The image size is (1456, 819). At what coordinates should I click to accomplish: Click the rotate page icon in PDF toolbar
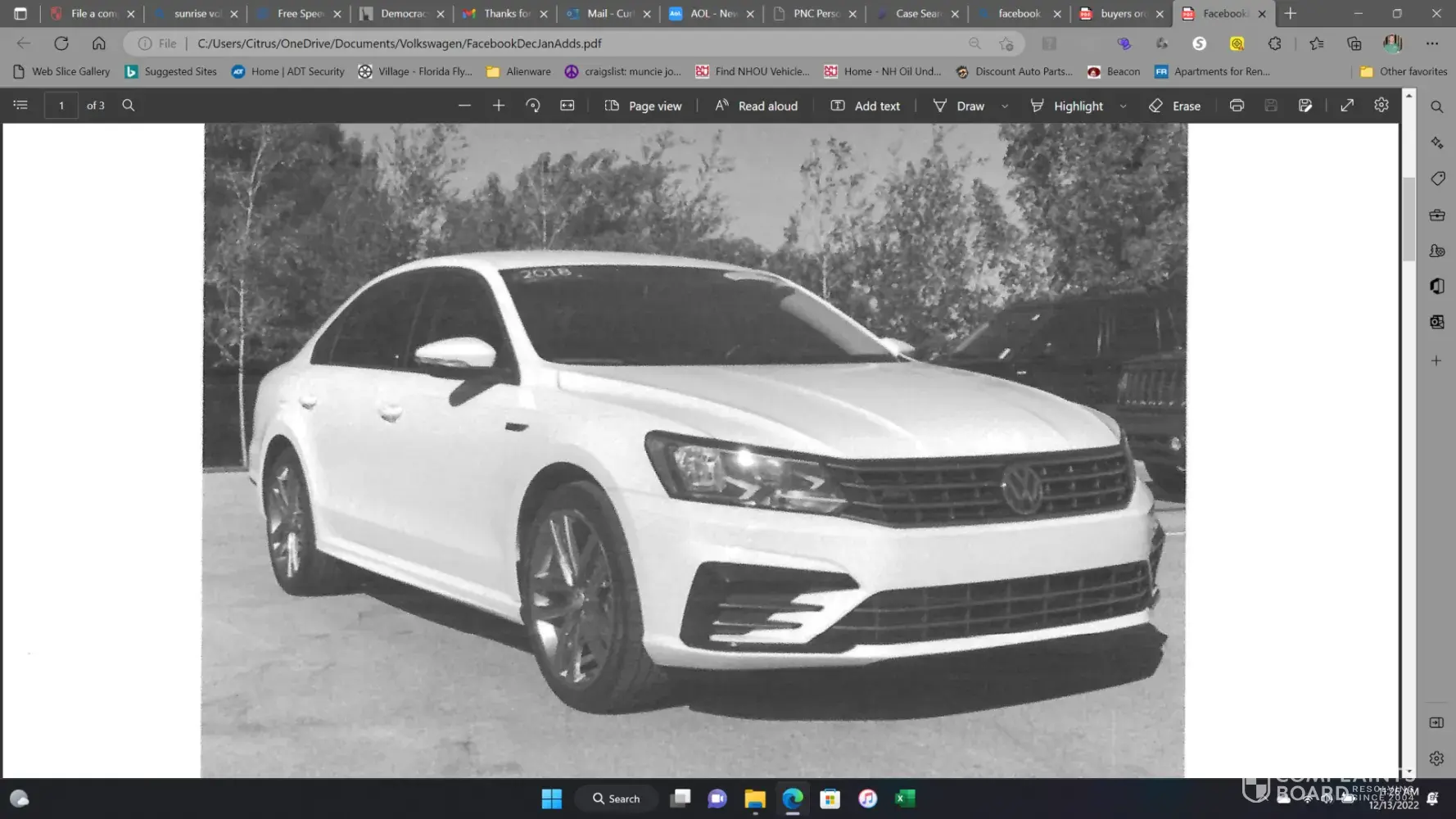tap(533, 106)
